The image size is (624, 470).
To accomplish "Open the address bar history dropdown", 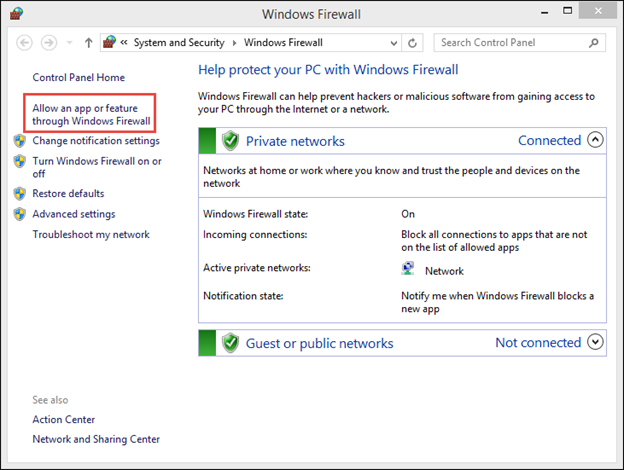I will click(x=394, y=43).
